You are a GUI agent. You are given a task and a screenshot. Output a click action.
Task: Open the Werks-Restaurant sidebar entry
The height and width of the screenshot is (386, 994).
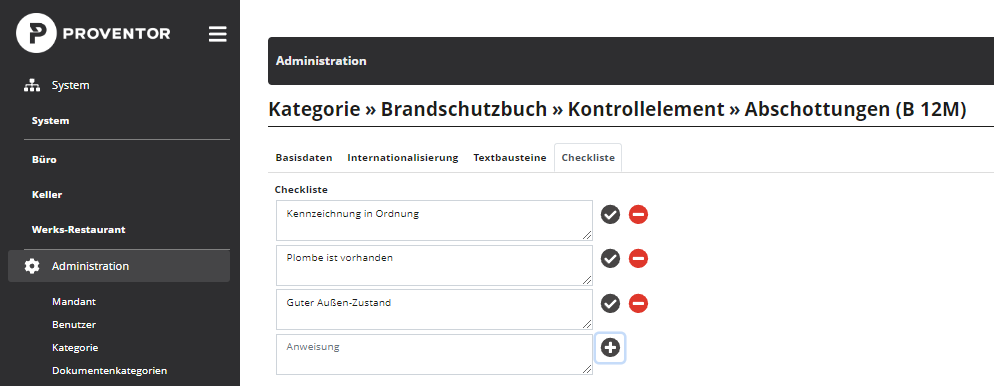tap(79, 229)
